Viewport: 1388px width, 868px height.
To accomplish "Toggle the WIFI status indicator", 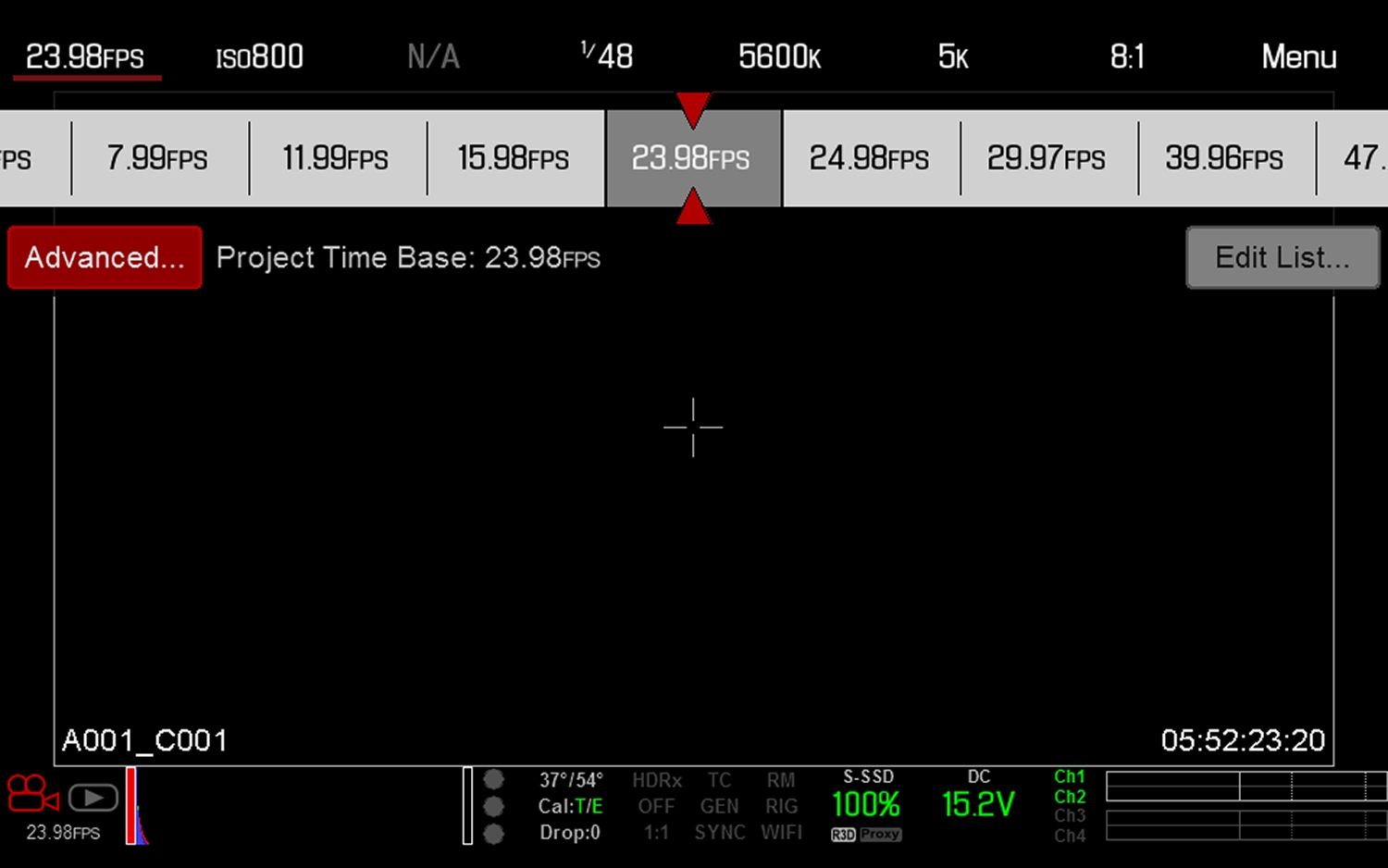I will click(x=781, y=832).
